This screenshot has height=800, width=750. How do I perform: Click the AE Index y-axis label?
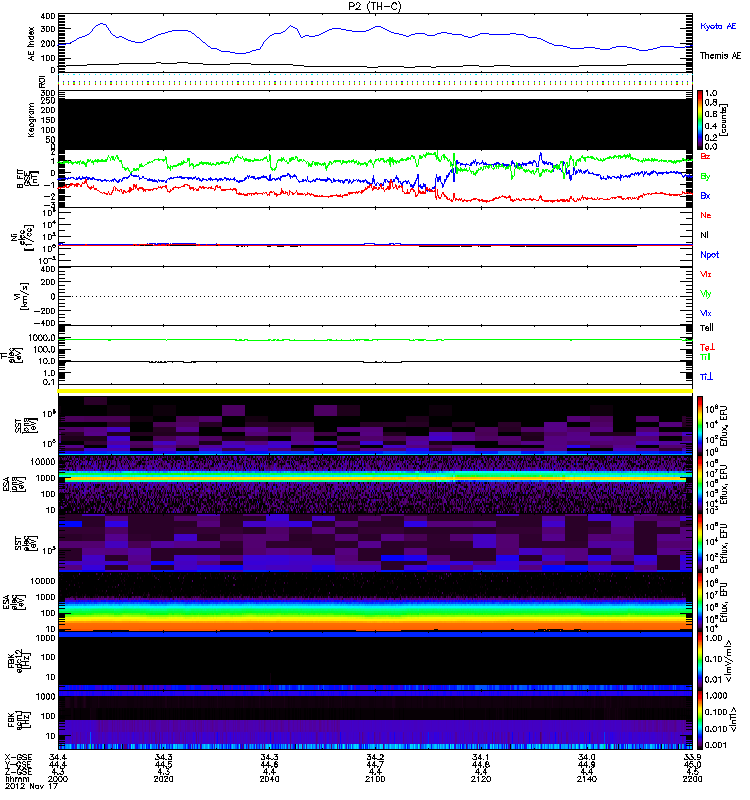(29, 42)
